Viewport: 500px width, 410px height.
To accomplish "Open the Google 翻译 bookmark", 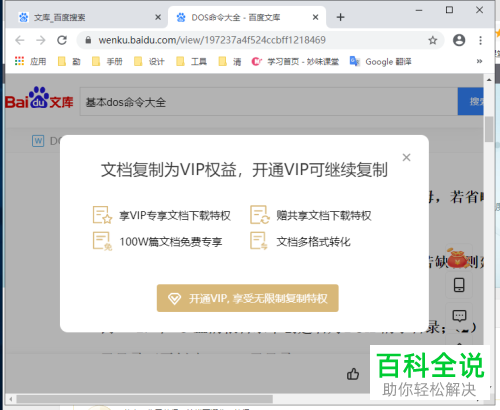I will coord(380,61).
